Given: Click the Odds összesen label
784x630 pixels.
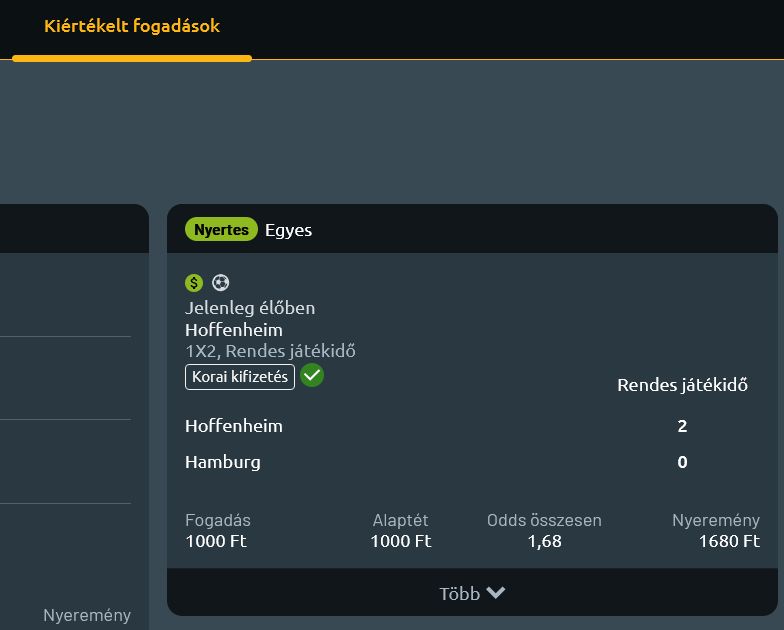Looking at the screenshot, I should (544, 520).
